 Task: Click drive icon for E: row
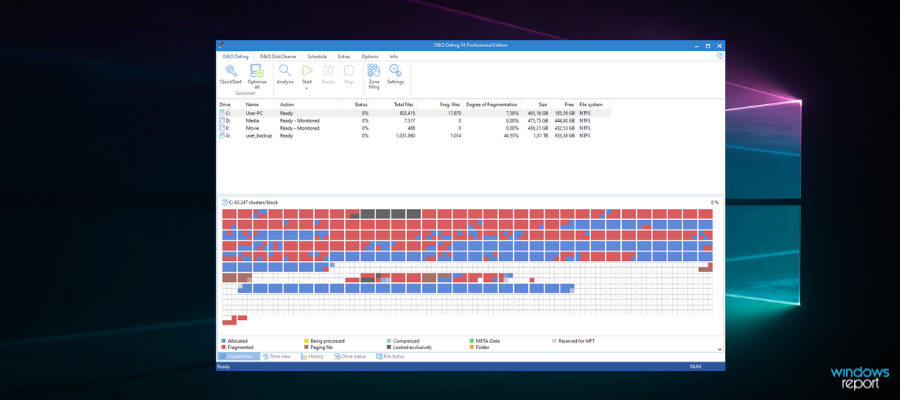point(222,128)
